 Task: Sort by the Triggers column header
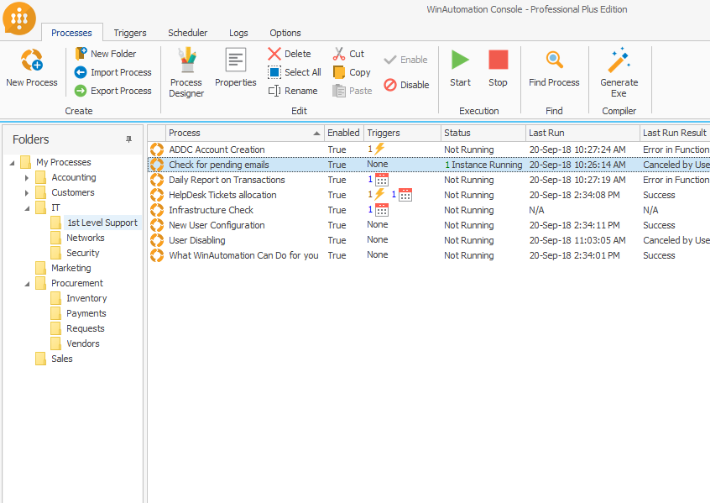pos(402,133)
